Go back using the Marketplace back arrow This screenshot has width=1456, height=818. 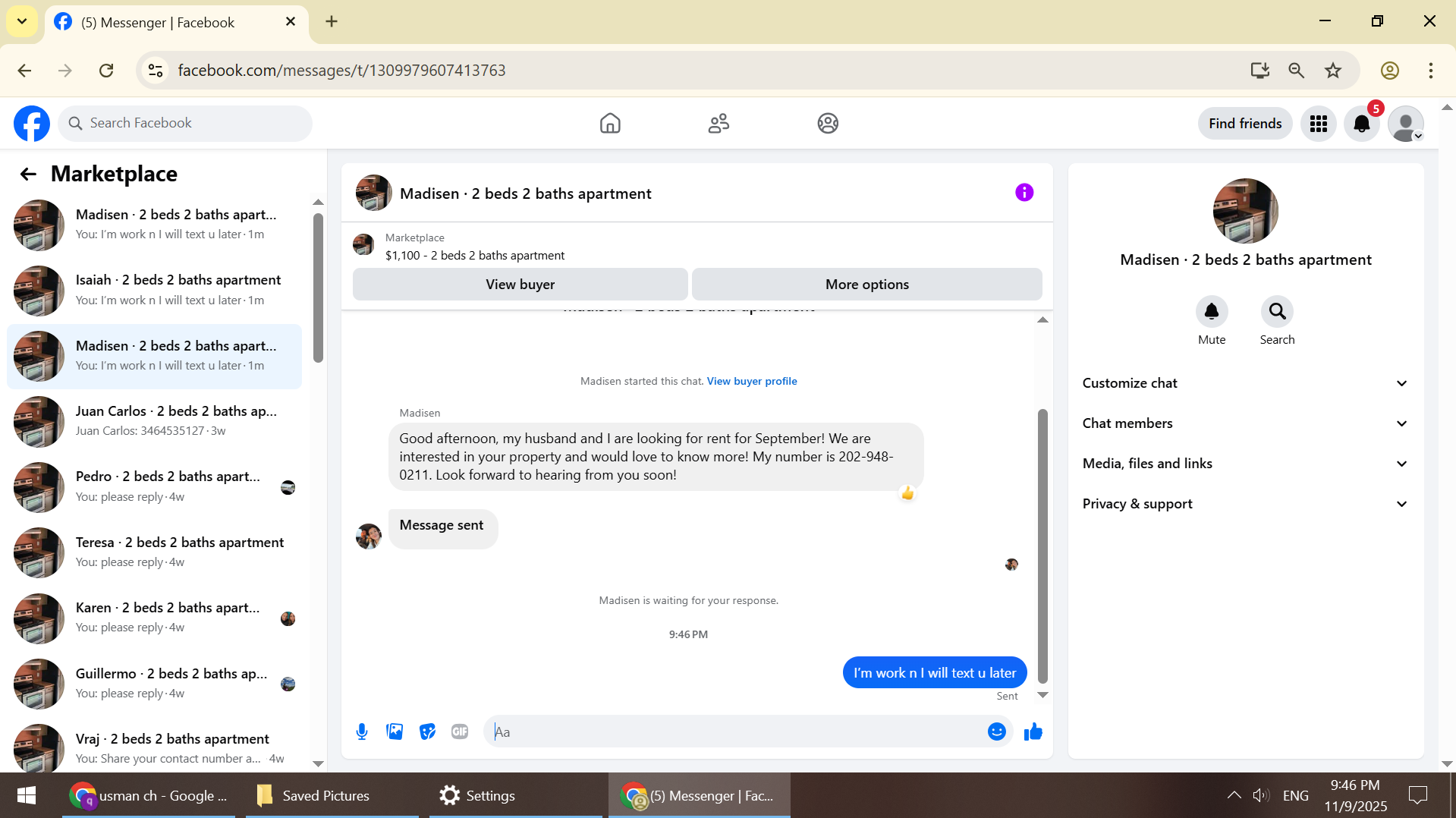(28, 175)
